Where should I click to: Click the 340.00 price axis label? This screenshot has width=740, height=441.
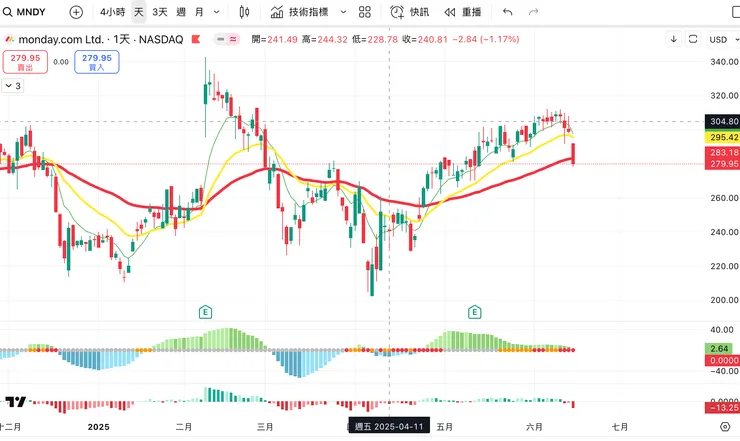724,62
